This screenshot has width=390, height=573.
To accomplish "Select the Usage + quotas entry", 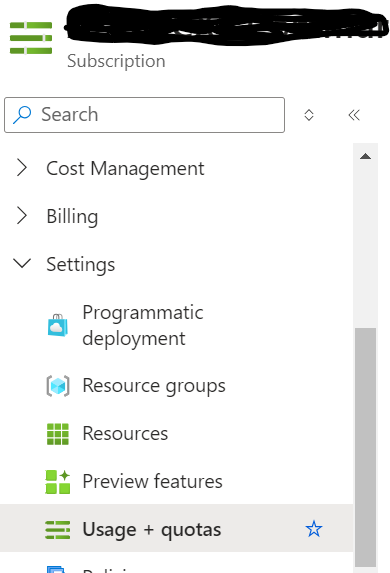I will pos(177,529).
